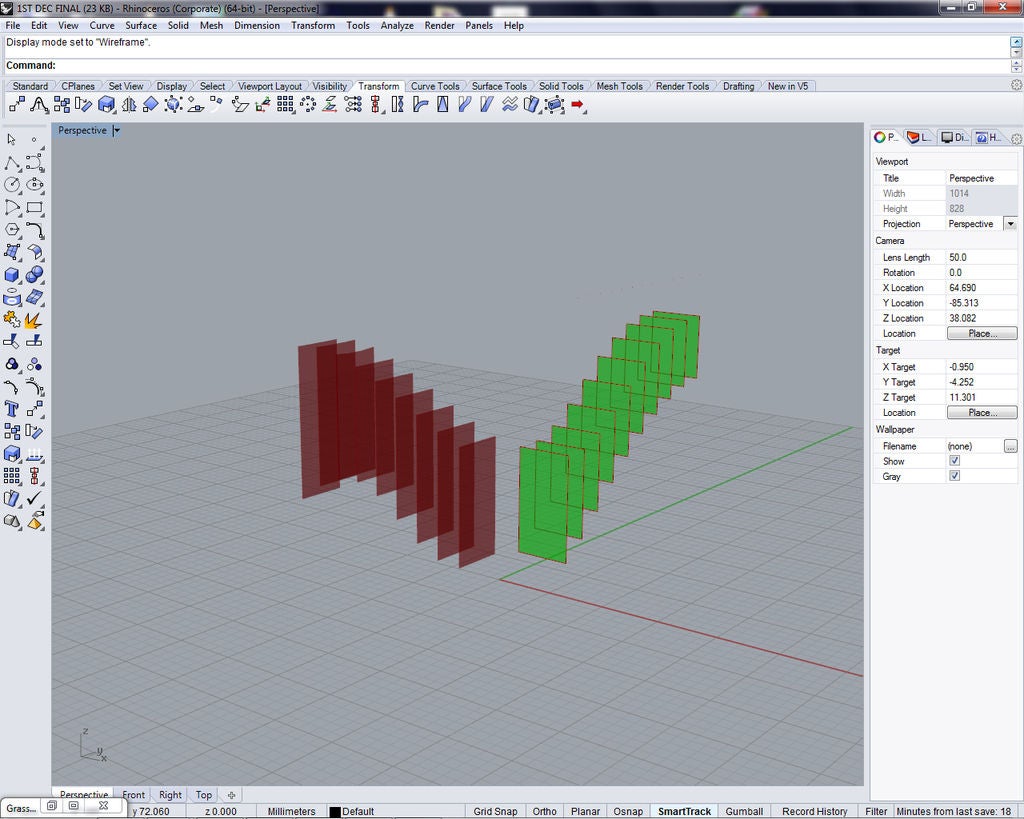Click the red arrow icon in Transform toolbar
Screen dimensions: 1024x819
(x=577, y=104)
